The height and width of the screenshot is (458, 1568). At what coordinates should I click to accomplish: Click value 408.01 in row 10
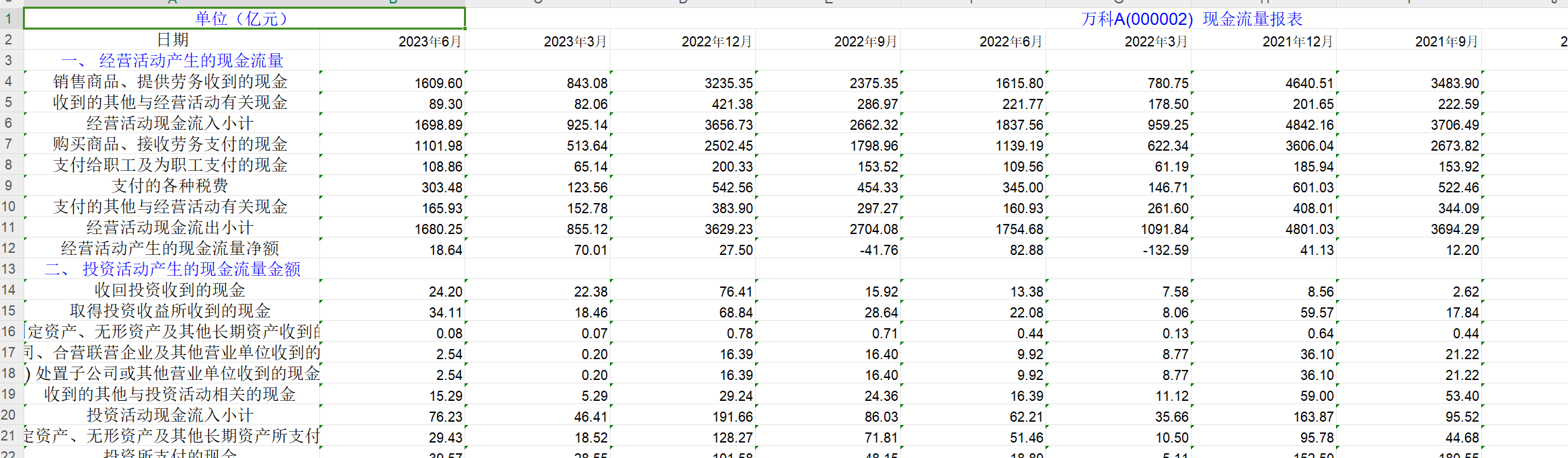coord(1313,208)
